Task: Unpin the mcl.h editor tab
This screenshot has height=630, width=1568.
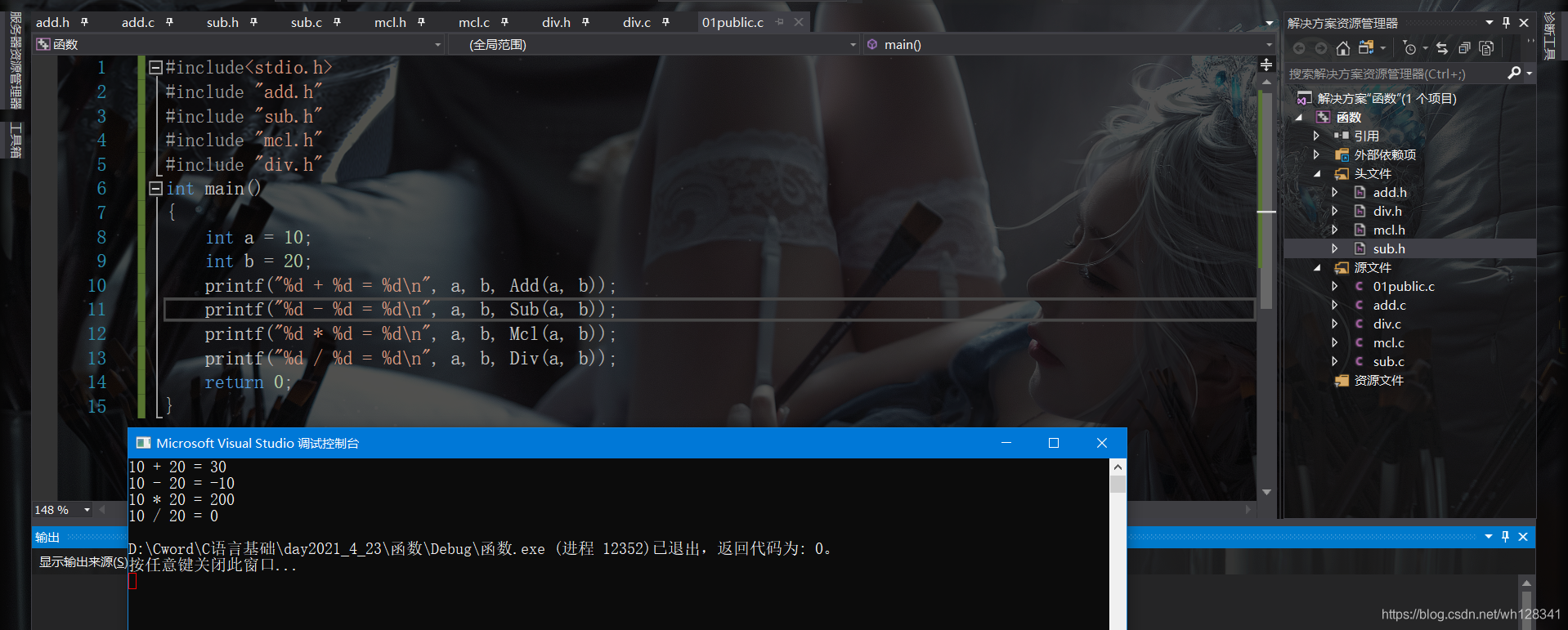Action: coord(421,22)
